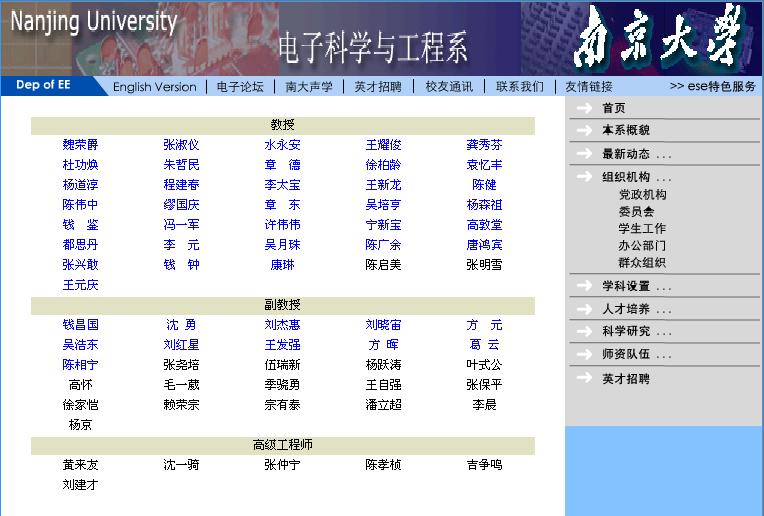This screenshot has height=516, width=764.
Task: Click the Dep of EE label
Action: click(43, 85)
